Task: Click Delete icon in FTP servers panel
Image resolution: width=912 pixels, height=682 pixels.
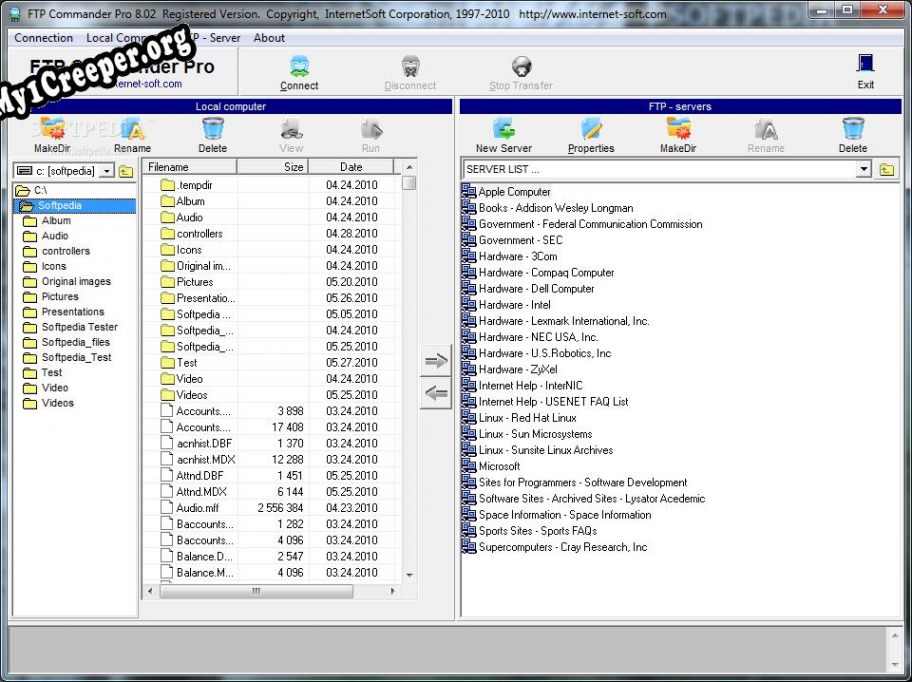Action: click(x=852, y=130)
